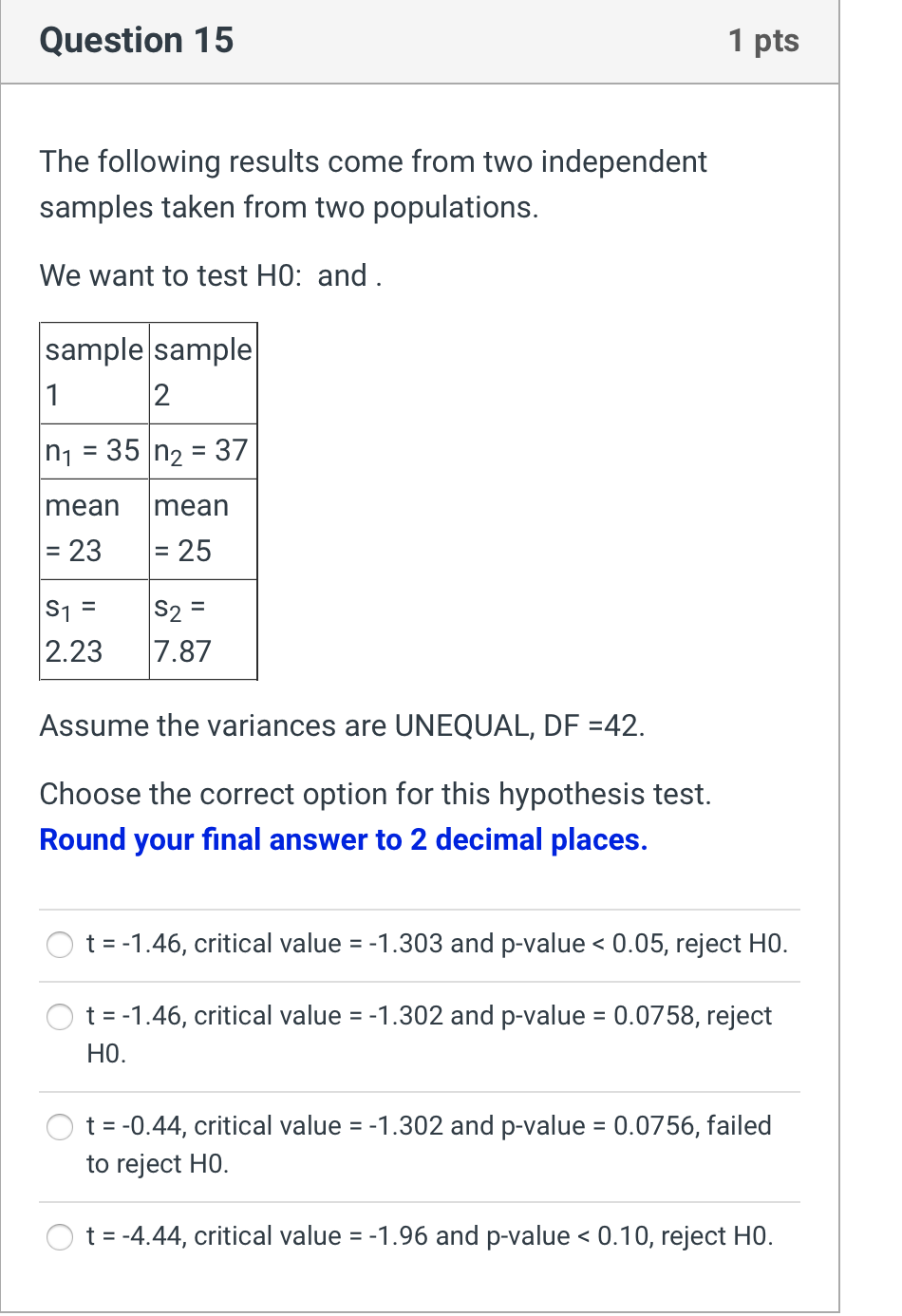Click the sample 1 table header cell
Image resolution: width=902 pixels, height=1316 pixels.
pyautogui.click(x=93, y=372)
